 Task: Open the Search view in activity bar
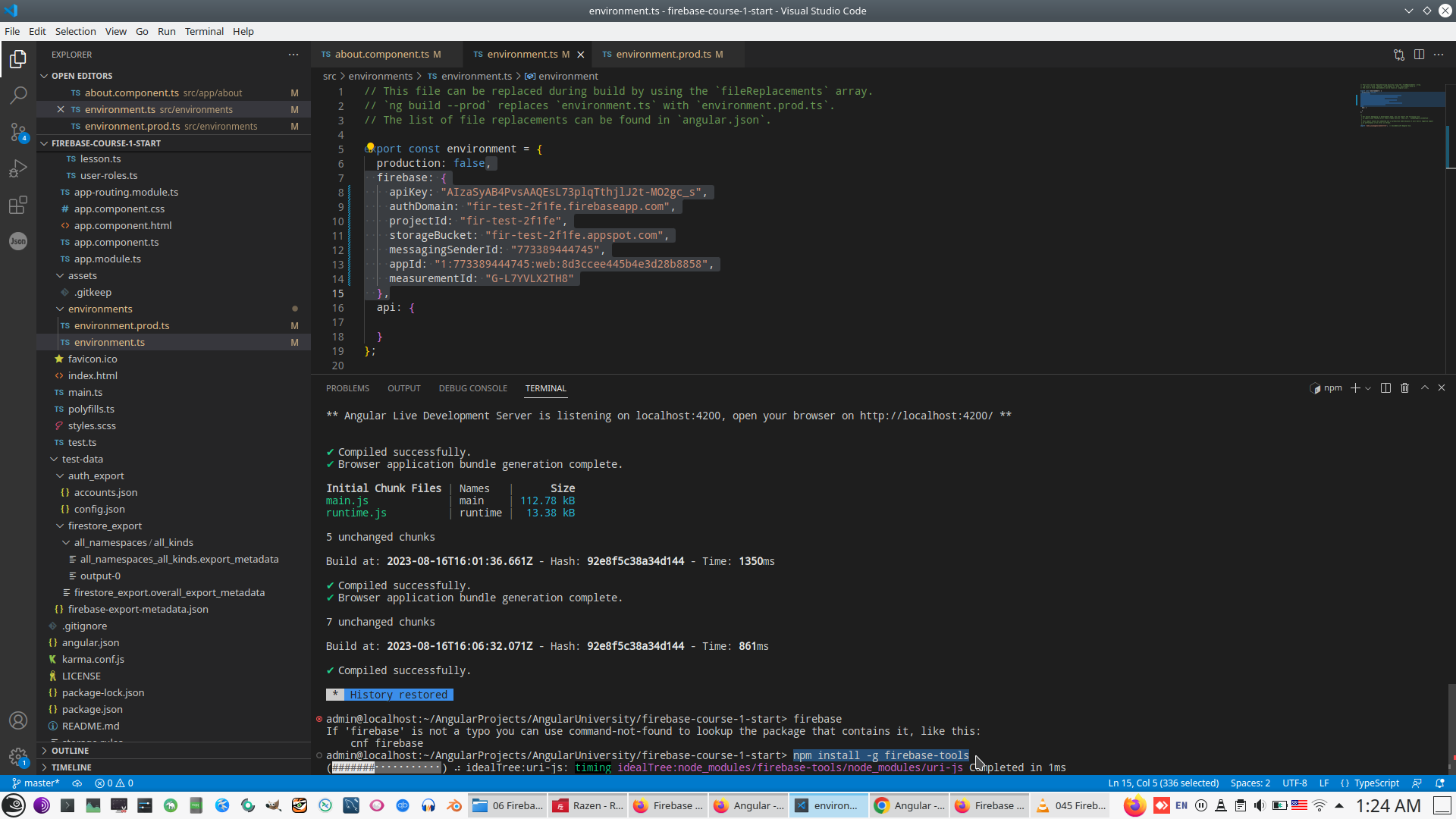(x=18, y=96)
